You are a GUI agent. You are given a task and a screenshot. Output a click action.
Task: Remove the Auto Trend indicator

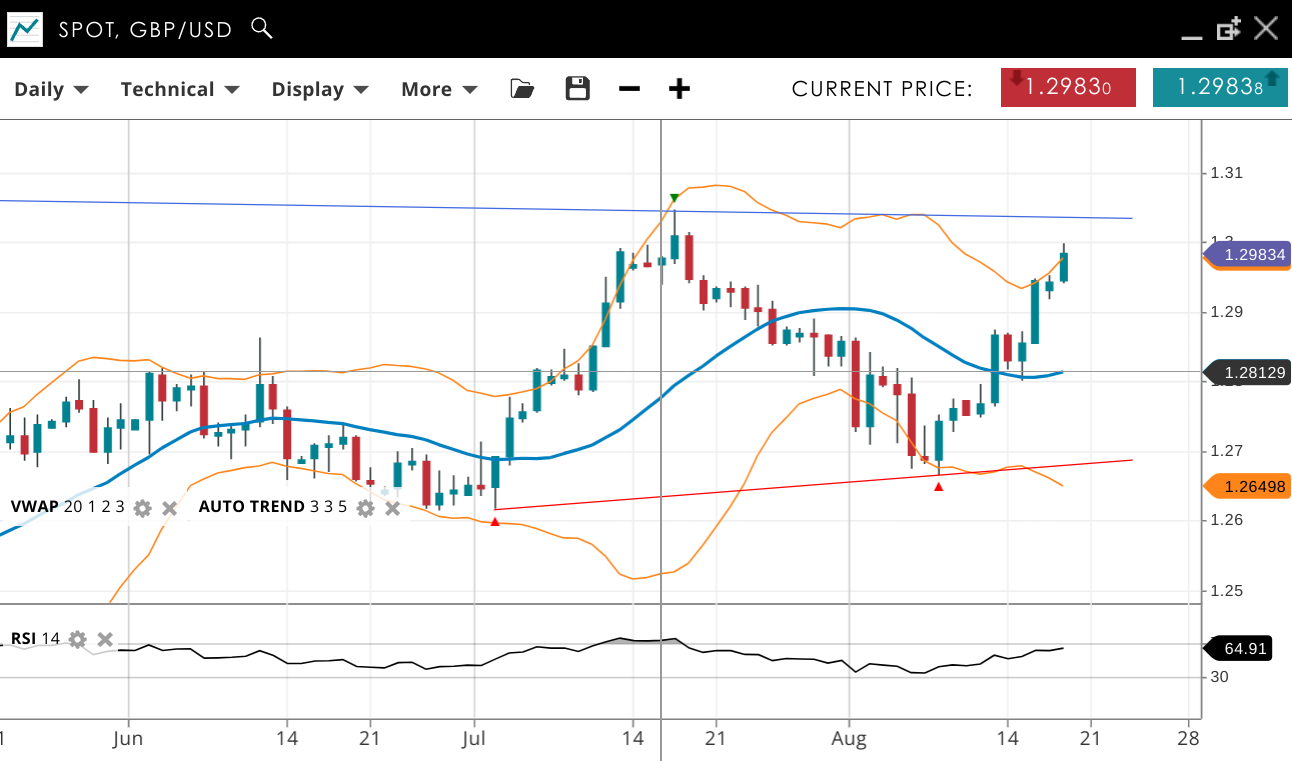[393, 508]
